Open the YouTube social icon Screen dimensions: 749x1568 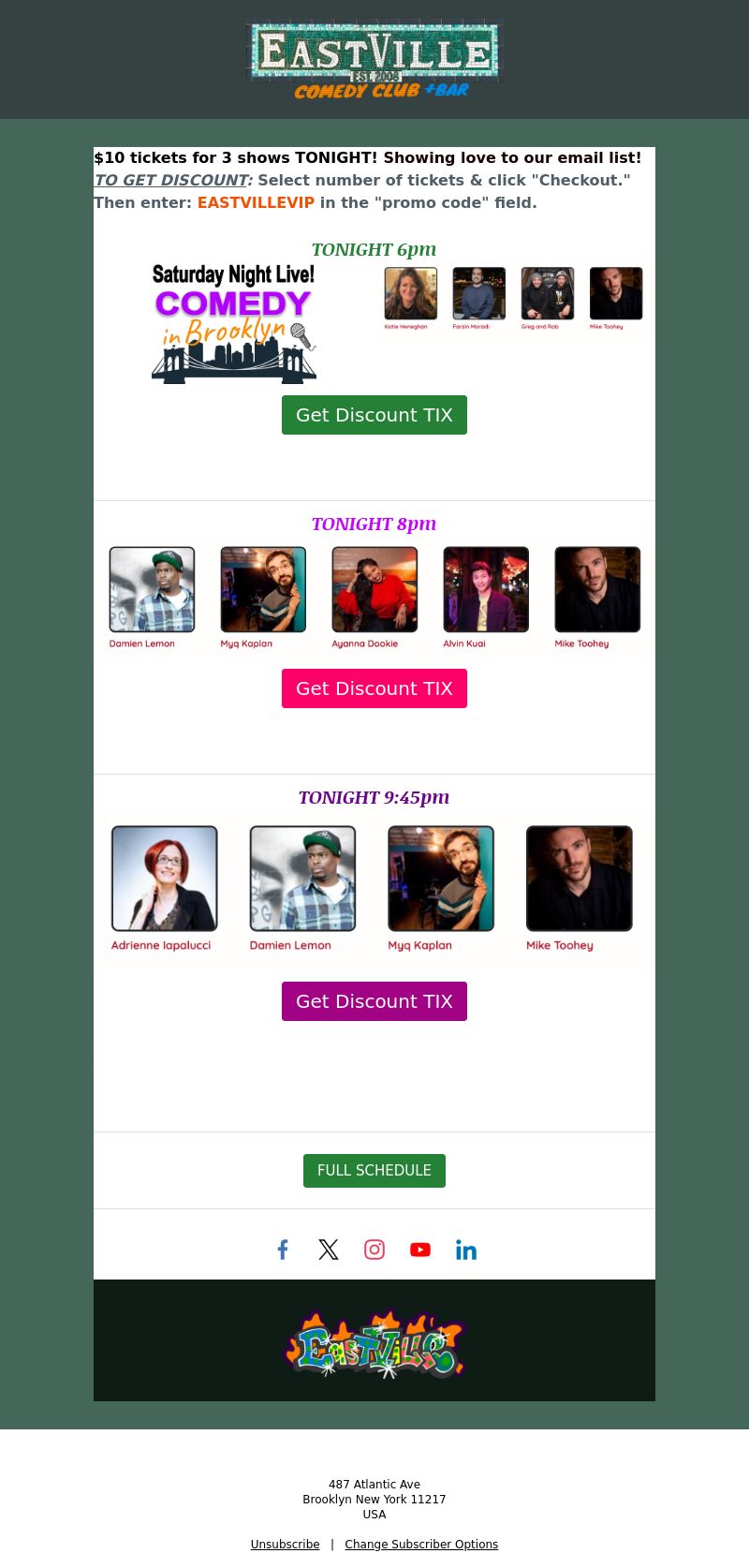pos(420,1250)
